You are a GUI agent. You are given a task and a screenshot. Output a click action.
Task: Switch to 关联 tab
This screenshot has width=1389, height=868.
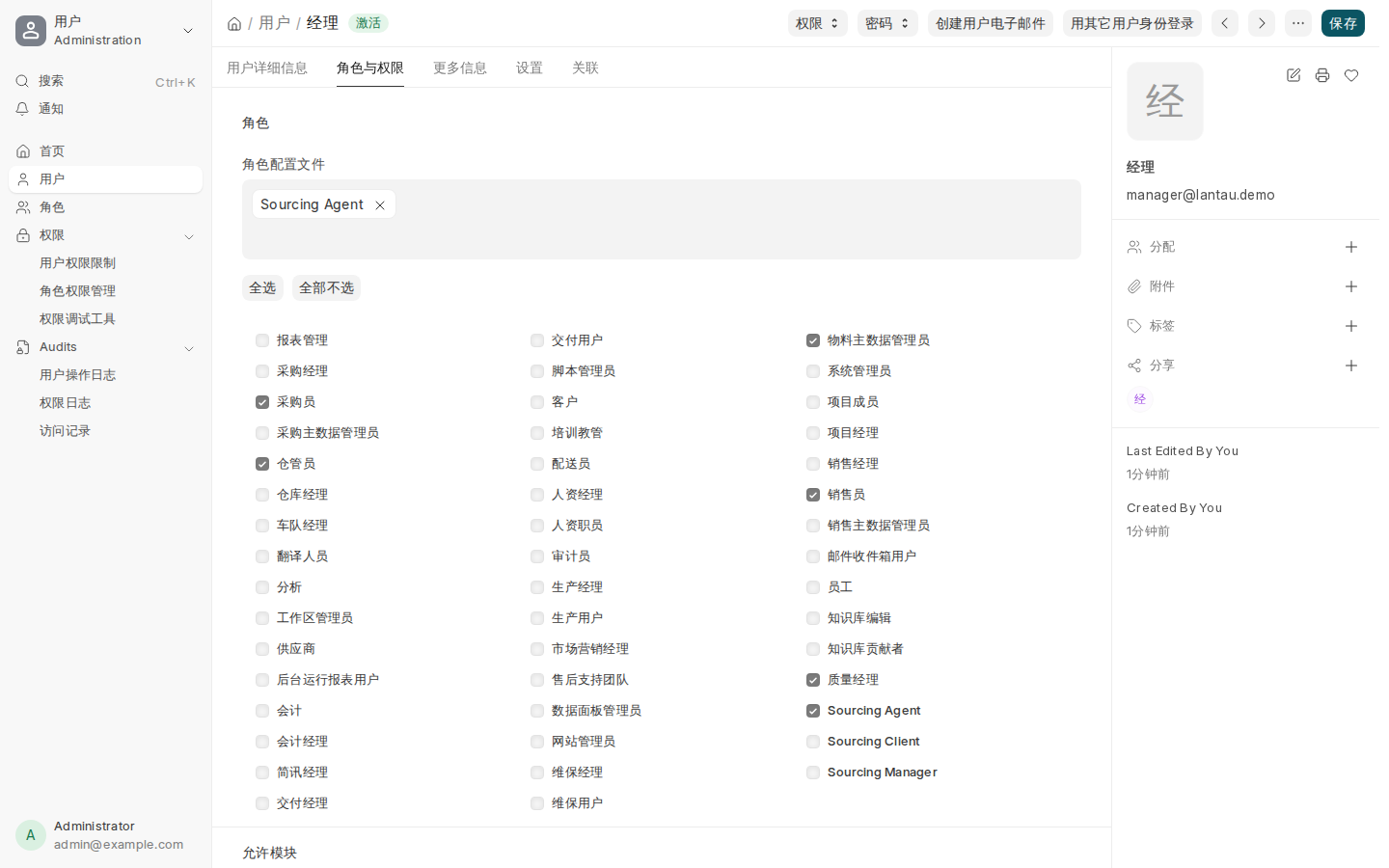click(586, 68)
